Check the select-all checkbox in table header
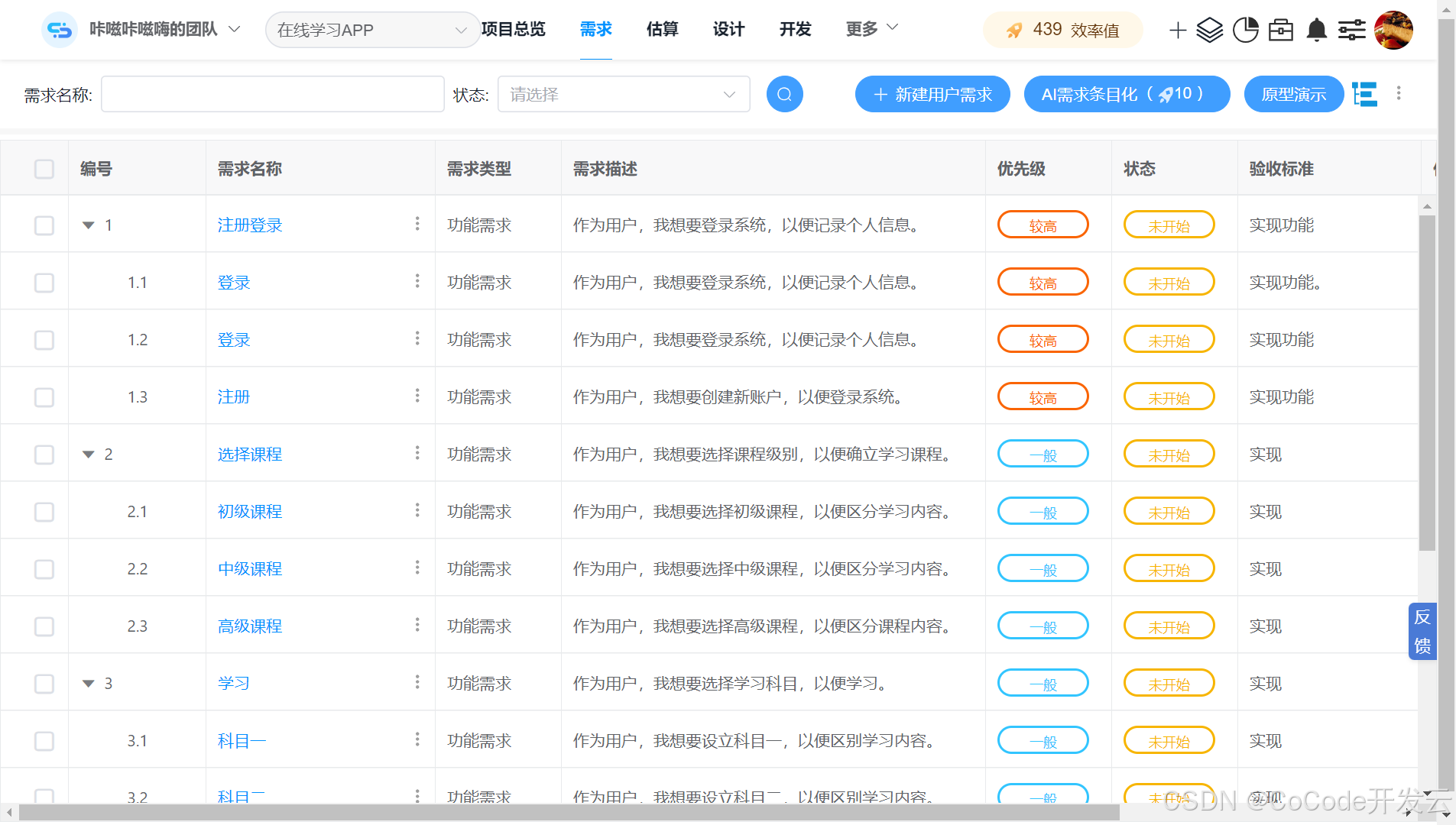 (44, 169)
